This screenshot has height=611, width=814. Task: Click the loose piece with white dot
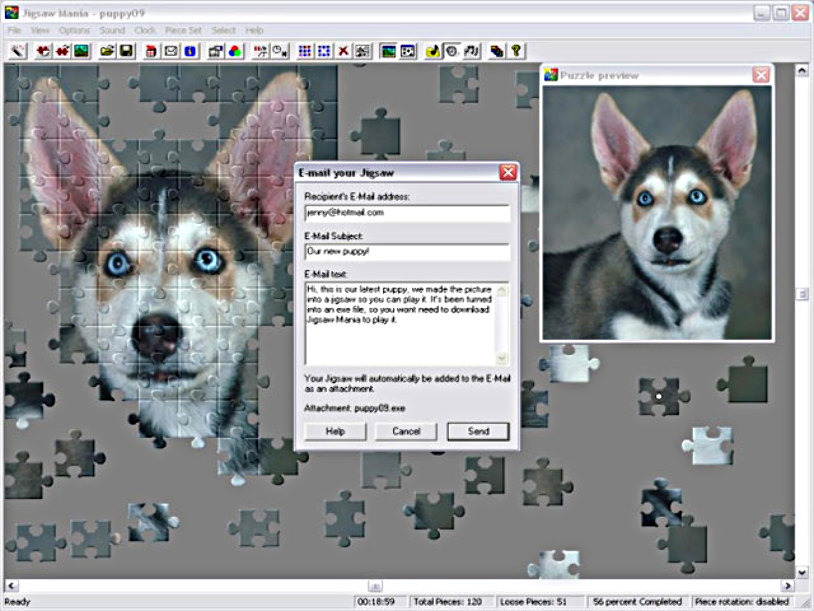(x=661, y=396)
